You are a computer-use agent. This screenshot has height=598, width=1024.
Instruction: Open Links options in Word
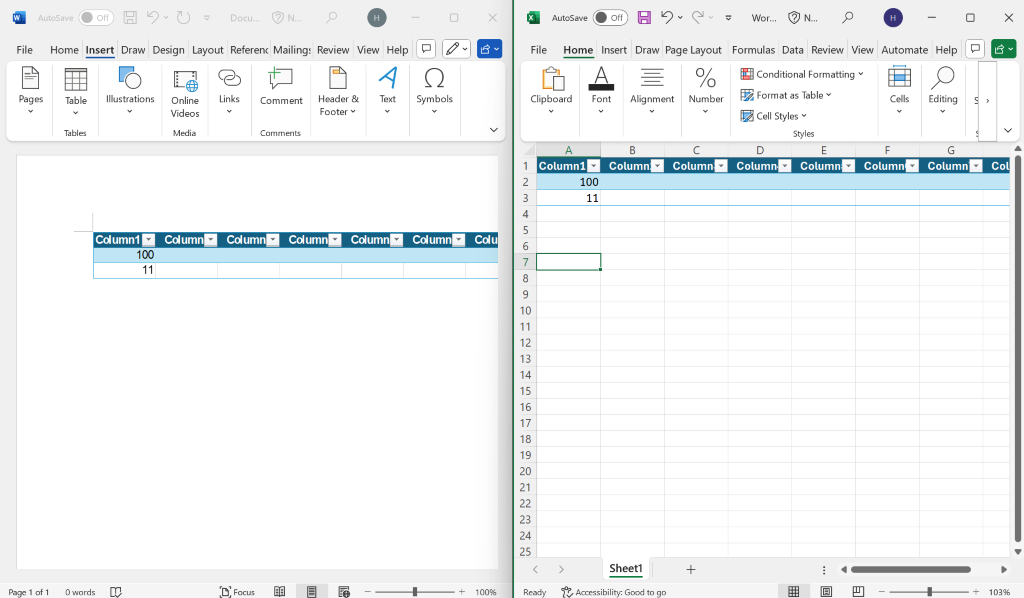point(229,91)
